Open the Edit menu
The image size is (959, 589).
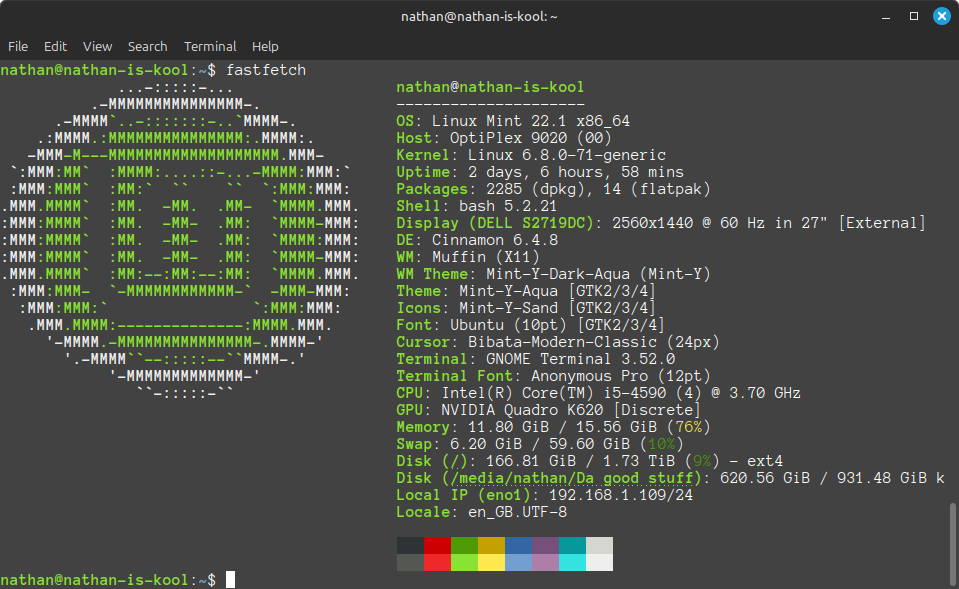pyautogui.click(x=55, y=46)
